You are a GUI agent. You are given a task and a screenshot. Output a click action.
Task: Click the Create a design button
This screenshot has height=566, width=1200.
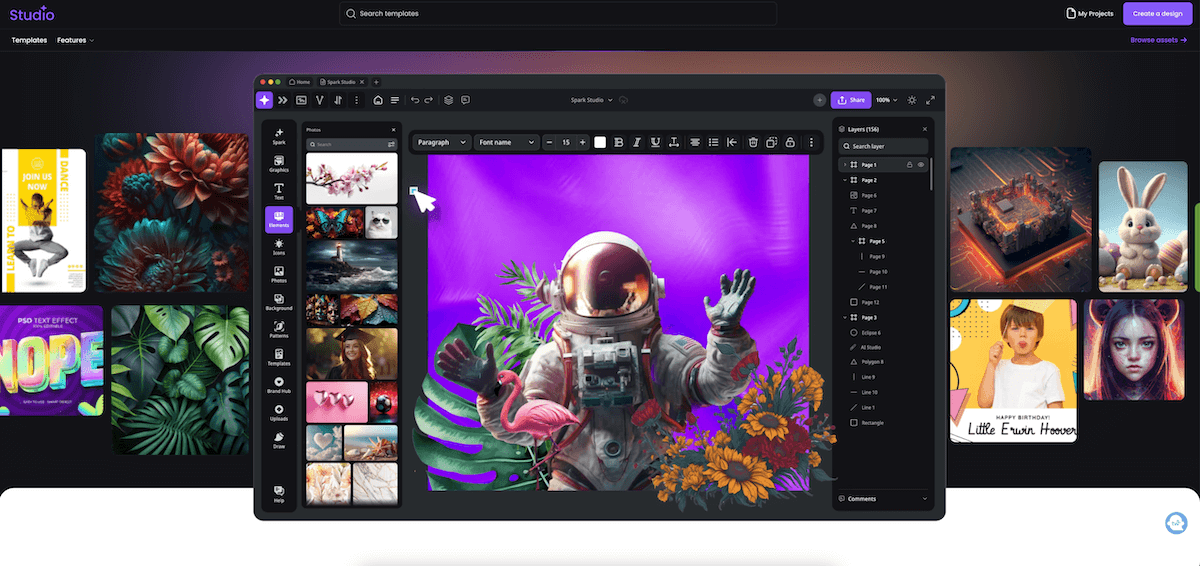point(1157,13)
